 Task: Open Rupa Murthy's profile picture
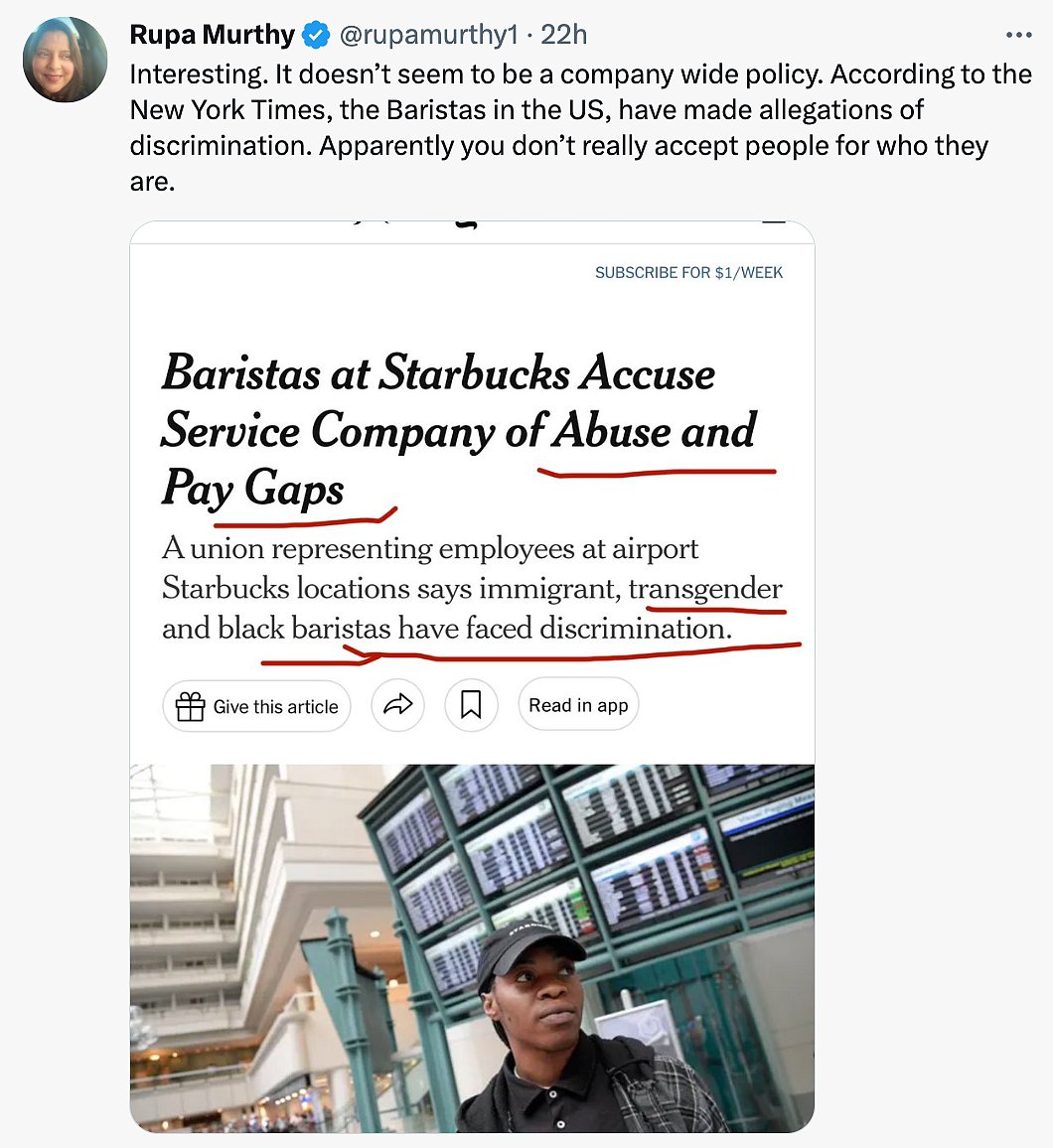[66, 60]
